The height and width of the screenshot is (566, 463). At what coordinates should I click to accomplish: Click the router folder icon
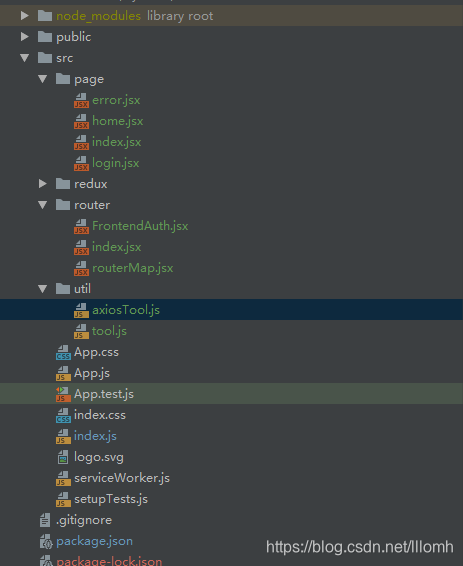click(63, 205)
